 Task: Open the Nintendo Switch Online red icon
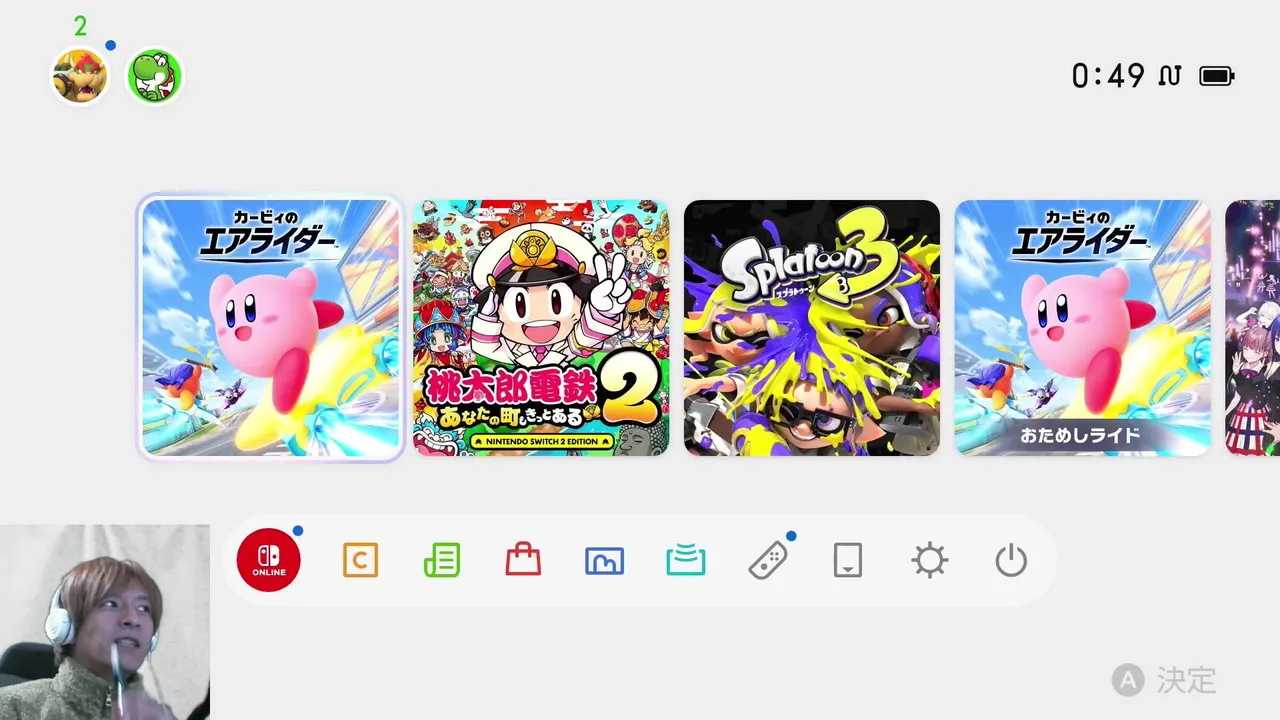coord(268,560)
